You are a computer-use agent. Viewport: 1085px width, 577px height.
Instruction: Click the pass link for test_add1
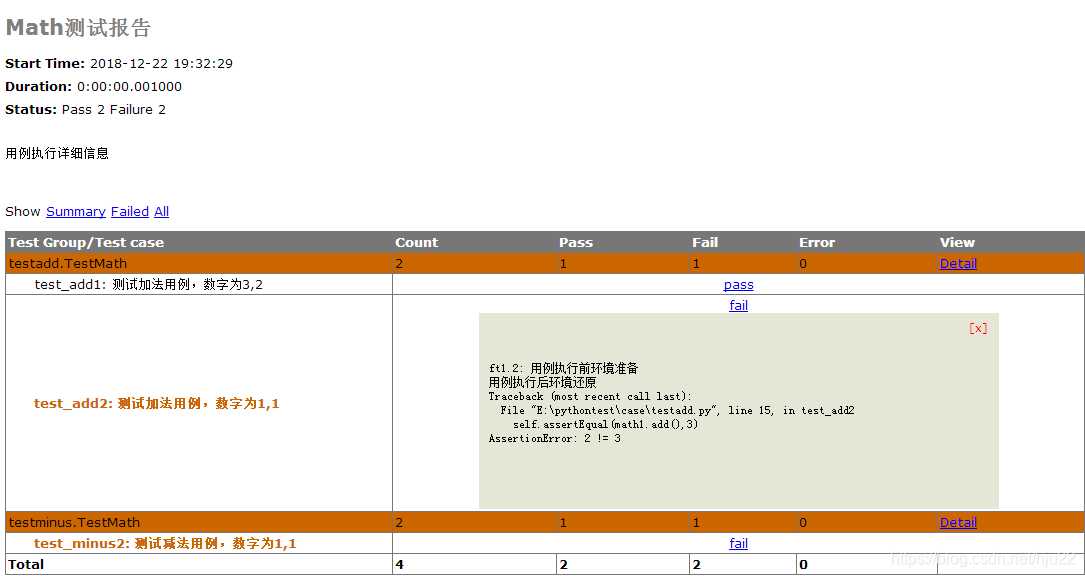coord(738,285)
